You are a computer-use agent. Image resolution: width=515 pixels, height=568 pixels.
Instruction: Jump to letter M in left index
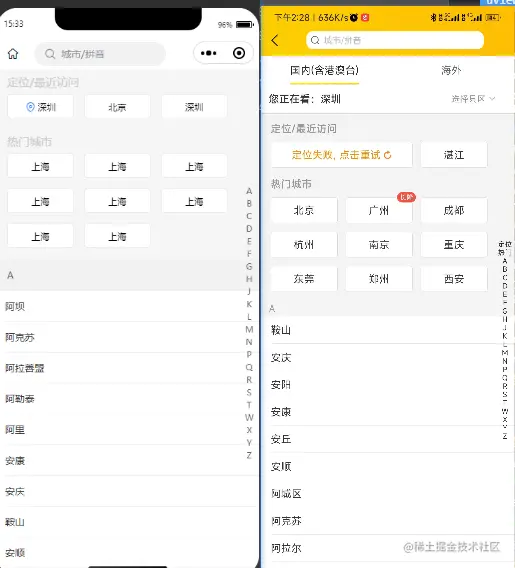point(249,329)
